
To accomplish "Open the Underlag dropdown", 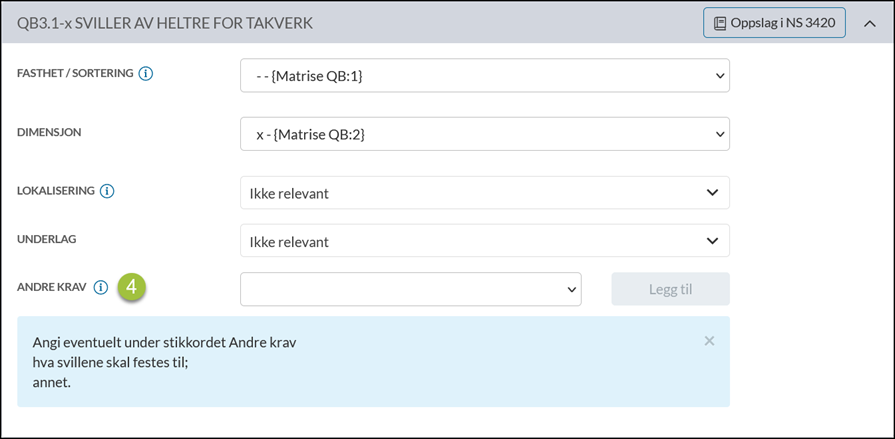I will [x=484, y=241].
